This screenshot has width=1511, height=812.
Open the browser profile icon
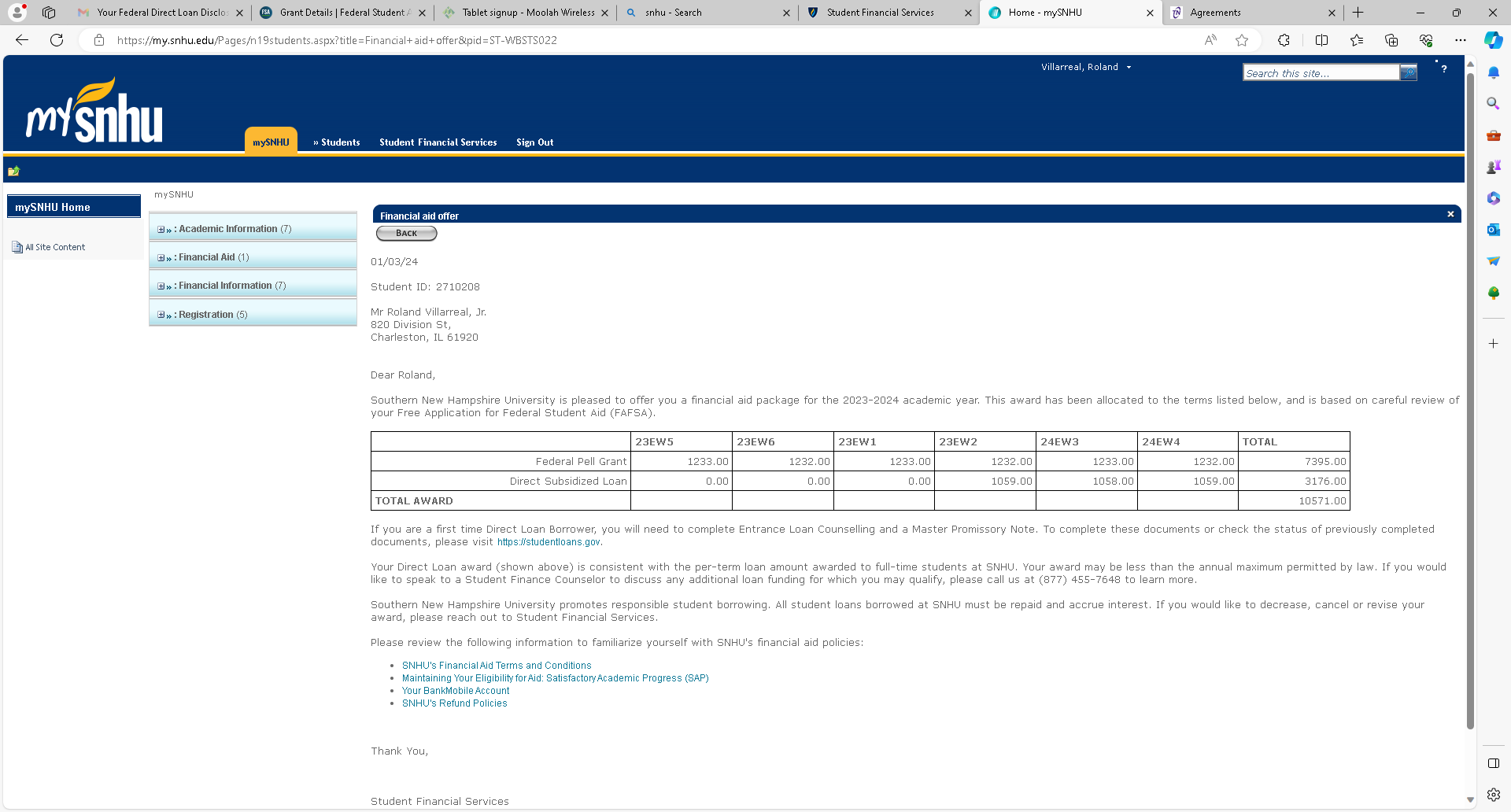[x=17, y=13]
